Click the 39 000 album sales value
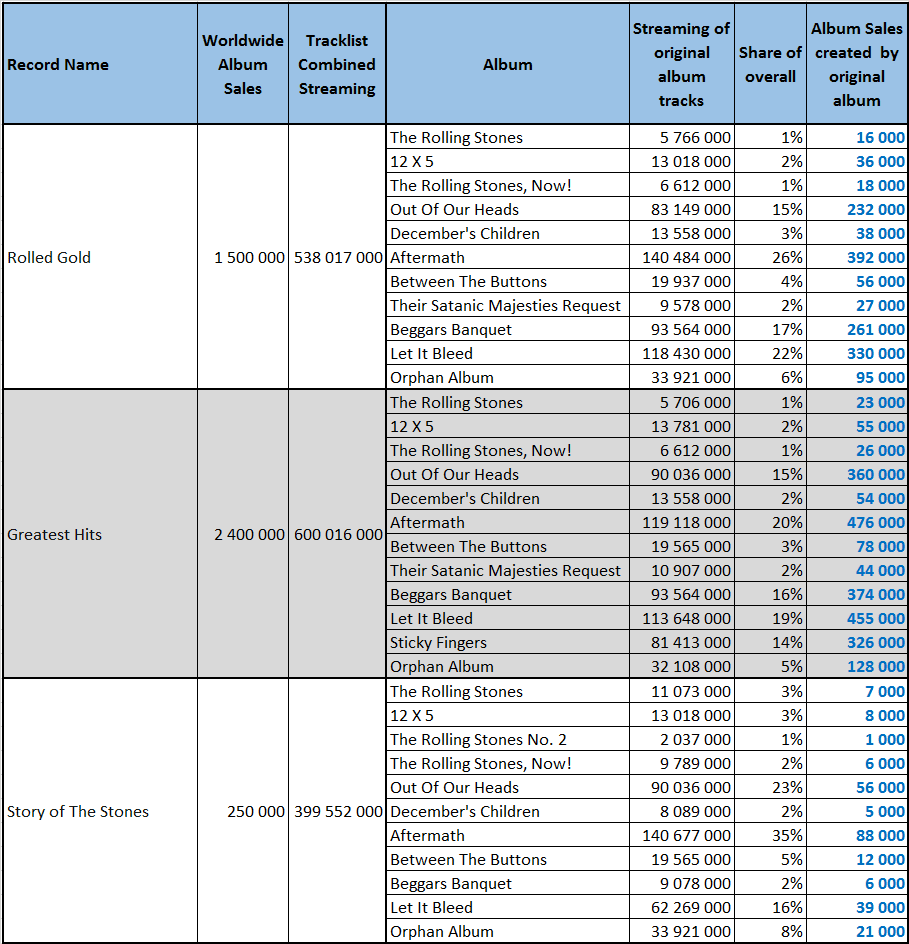The image size is (909, 944). pos(880,907)
